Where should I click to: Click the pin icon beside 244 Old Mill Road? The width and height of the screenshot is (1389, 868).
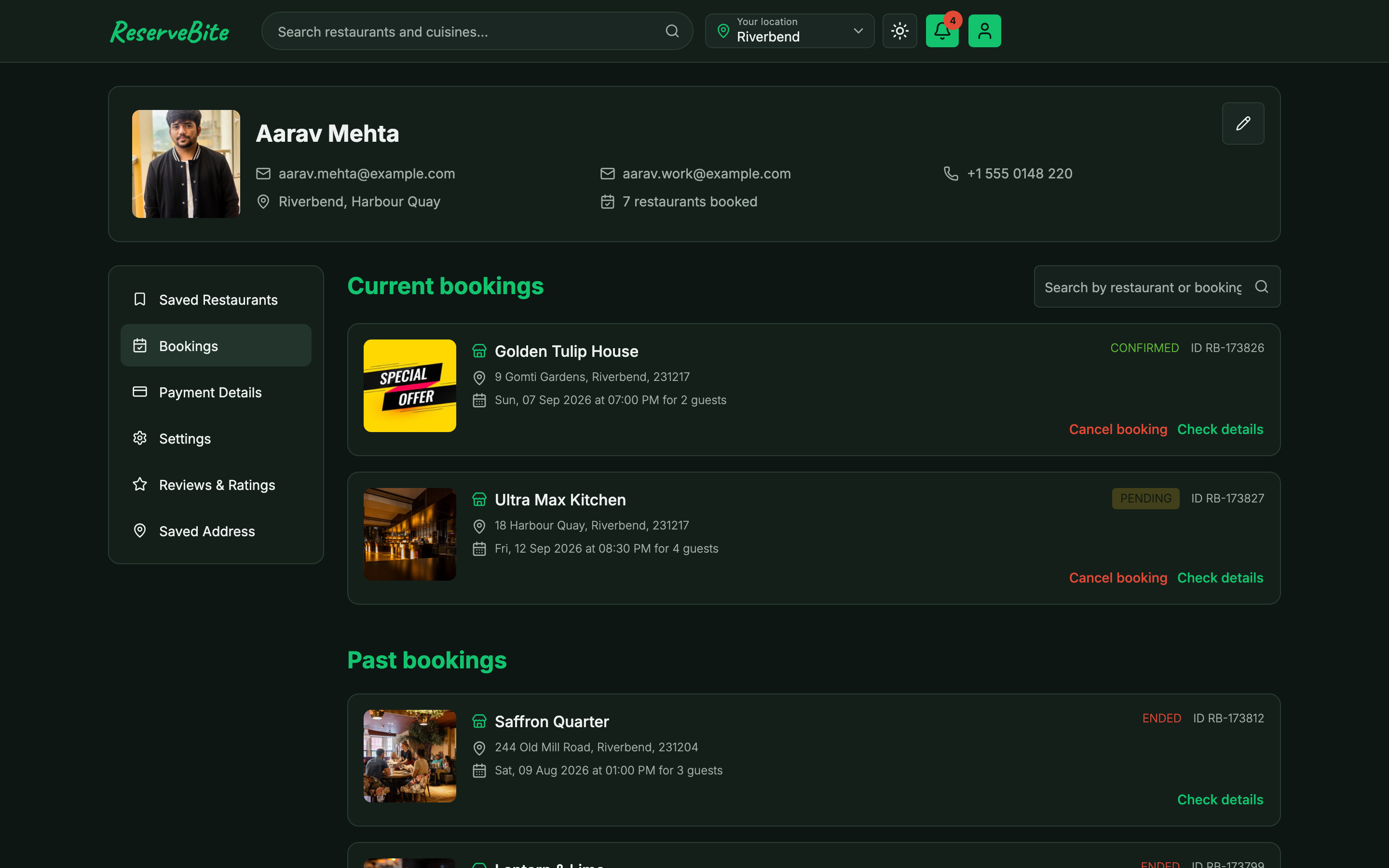pos(479,747)
